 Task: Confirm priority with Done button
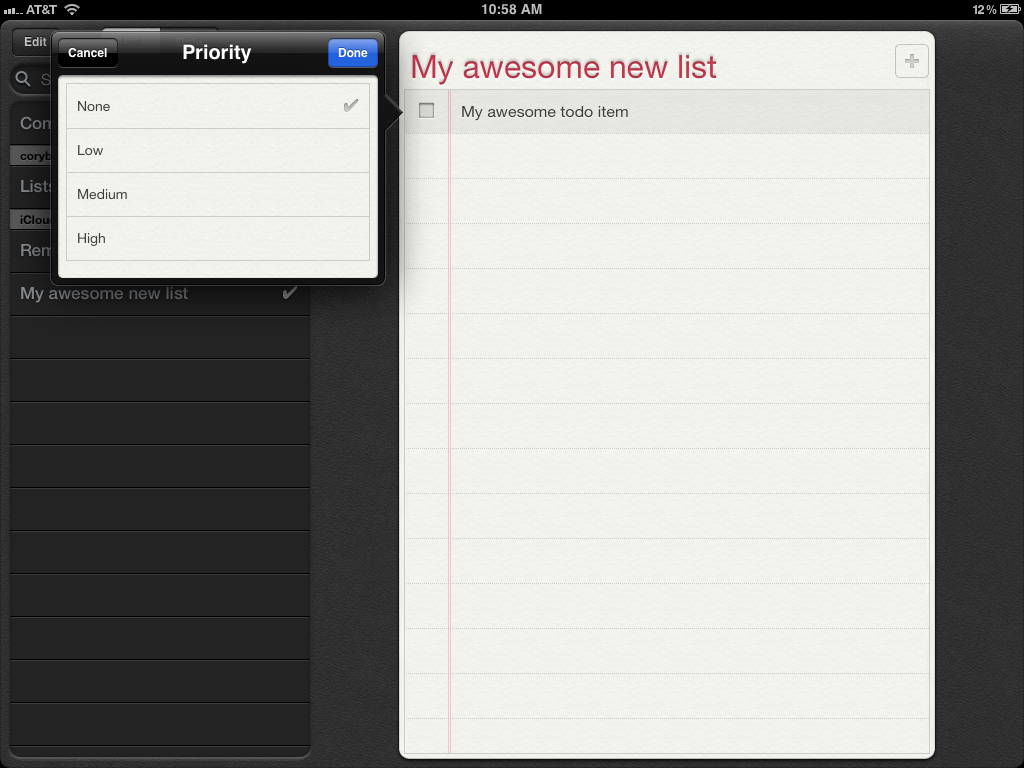352,53
